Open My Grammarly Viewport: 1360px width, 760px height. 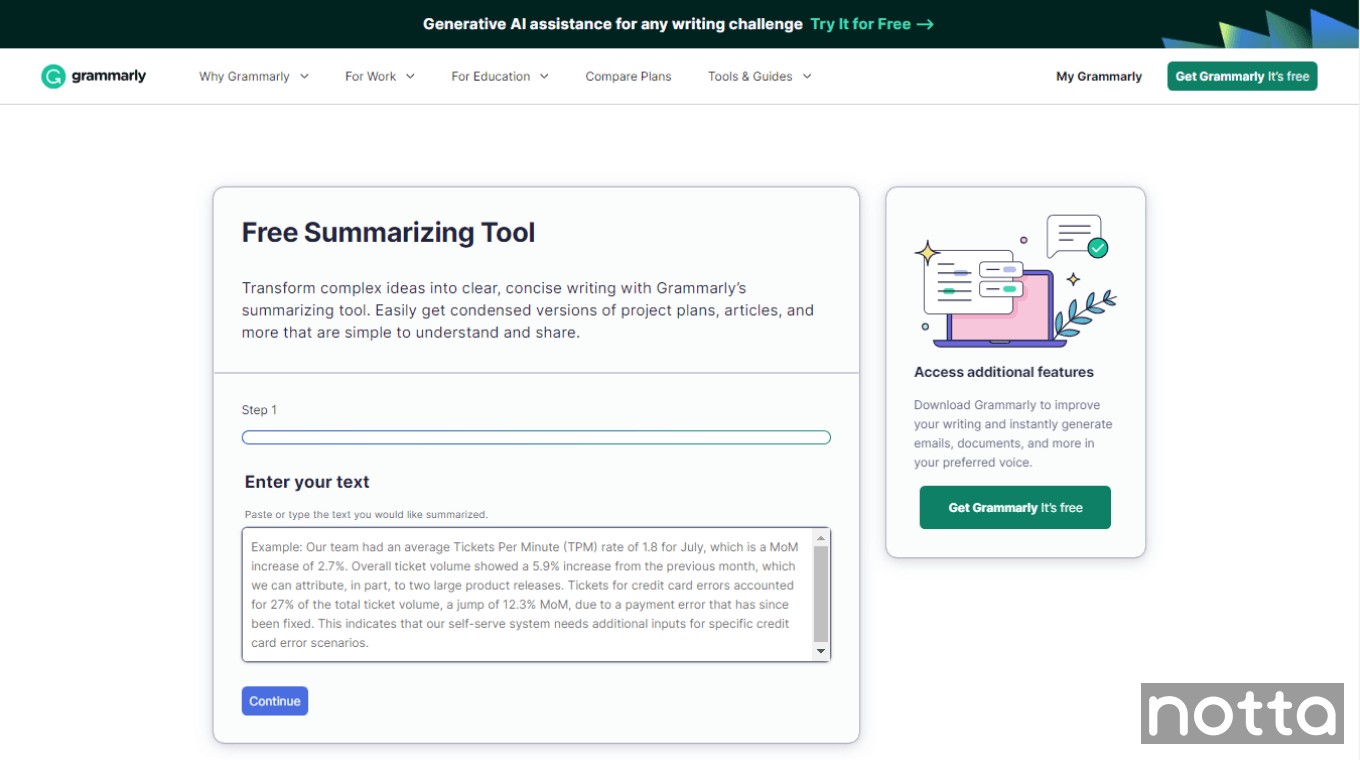point(1098,76)
